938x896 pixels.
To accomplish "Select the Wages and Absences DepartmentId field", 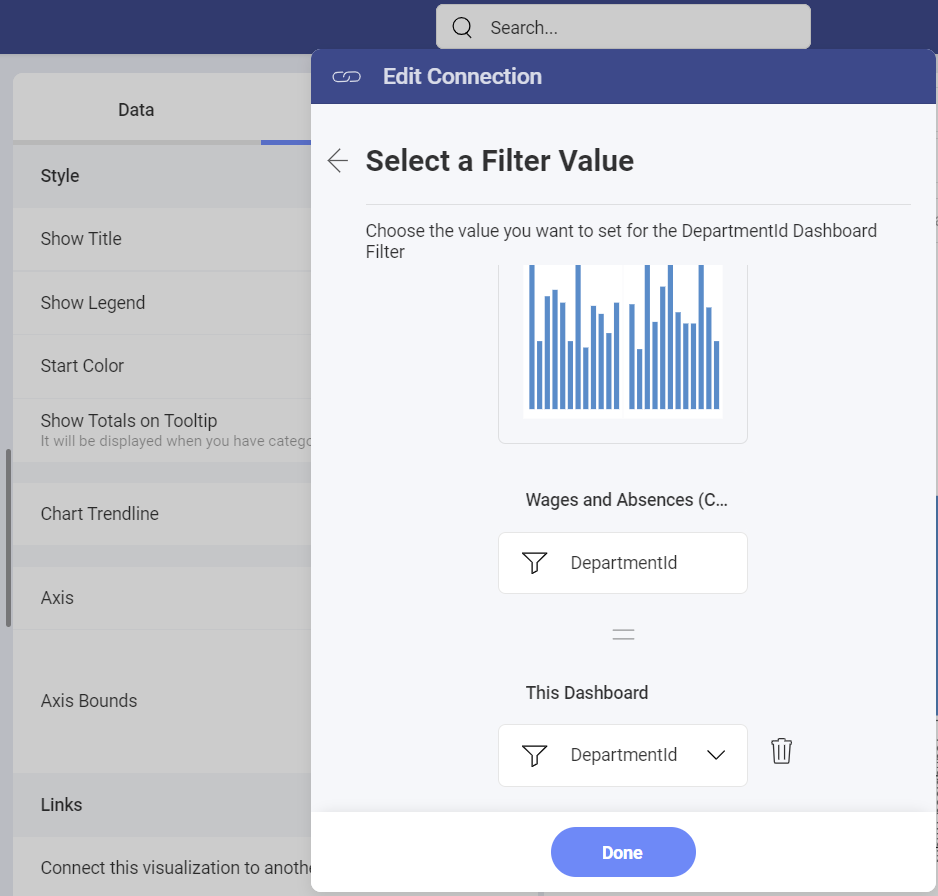I will (623, 563).
